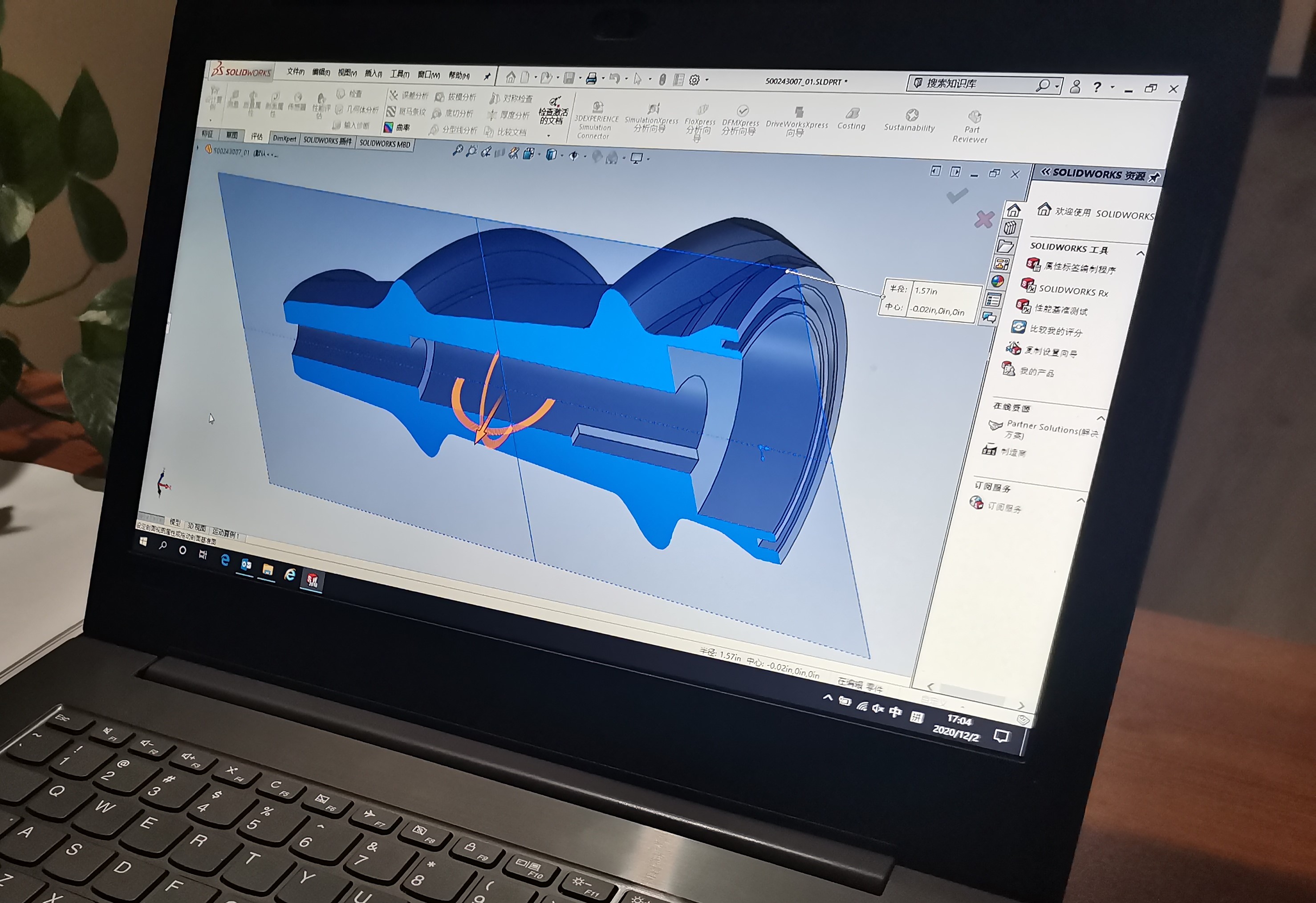
Task: Collapse the 订阅服务 section
Action: tap(1080, 500)
